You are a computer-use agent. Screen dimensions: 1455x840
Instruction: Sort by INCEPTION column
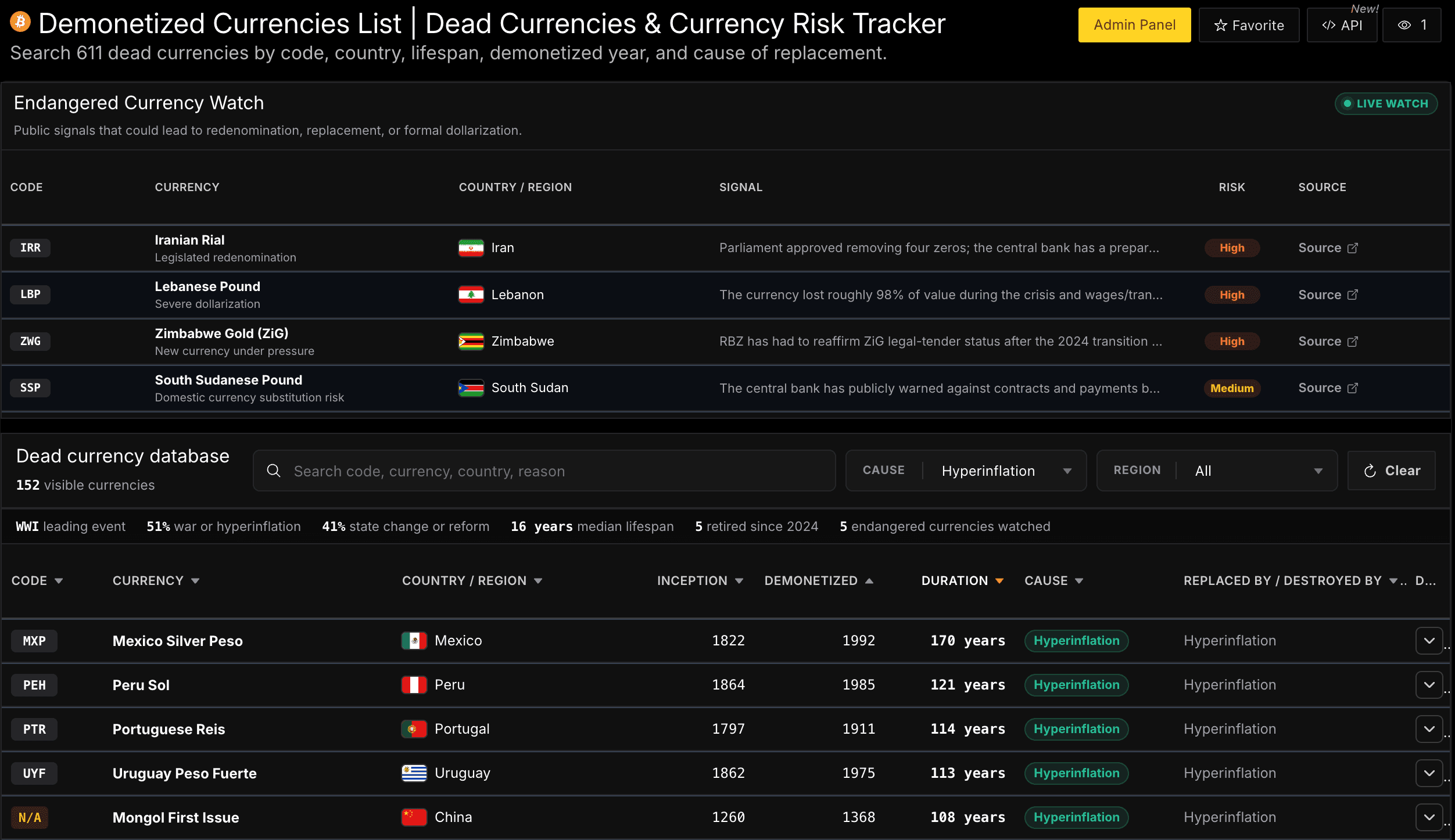click(x=700, y=581)
